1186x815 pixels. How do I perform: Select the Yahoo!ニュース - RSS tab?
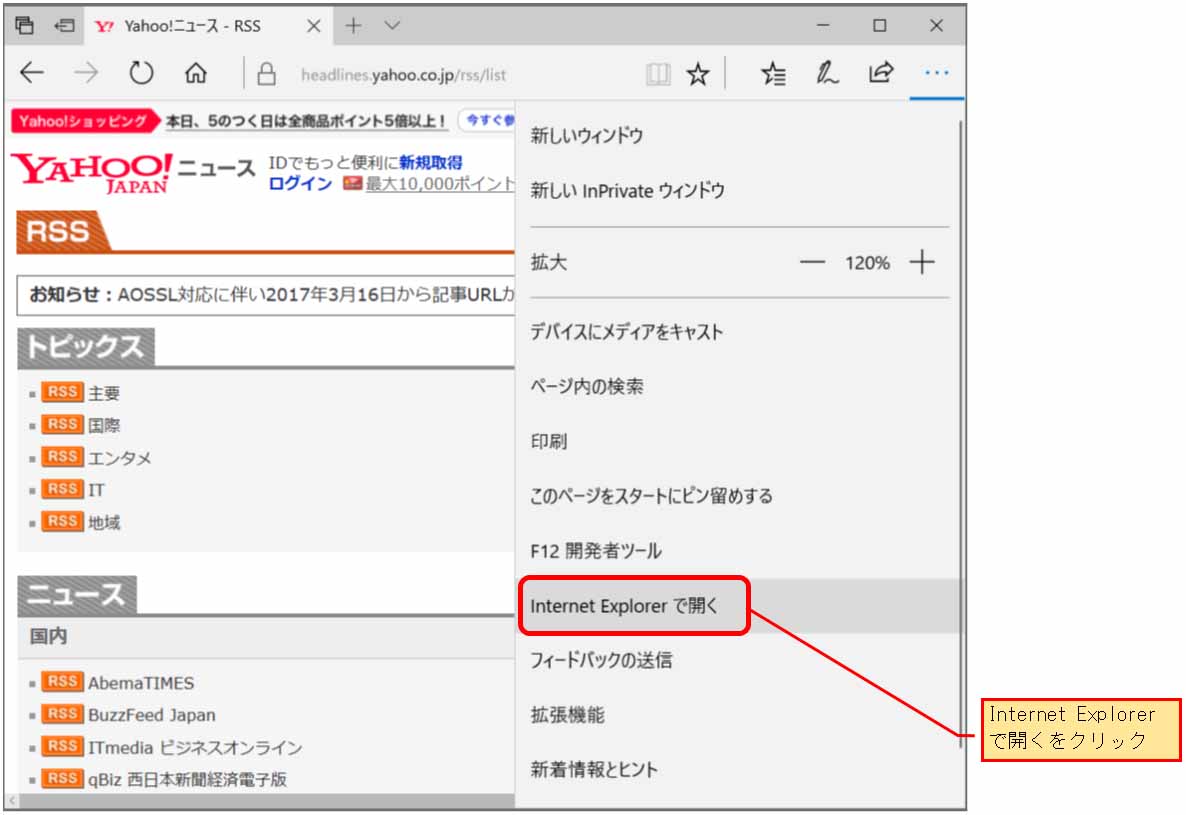(208, 26)
